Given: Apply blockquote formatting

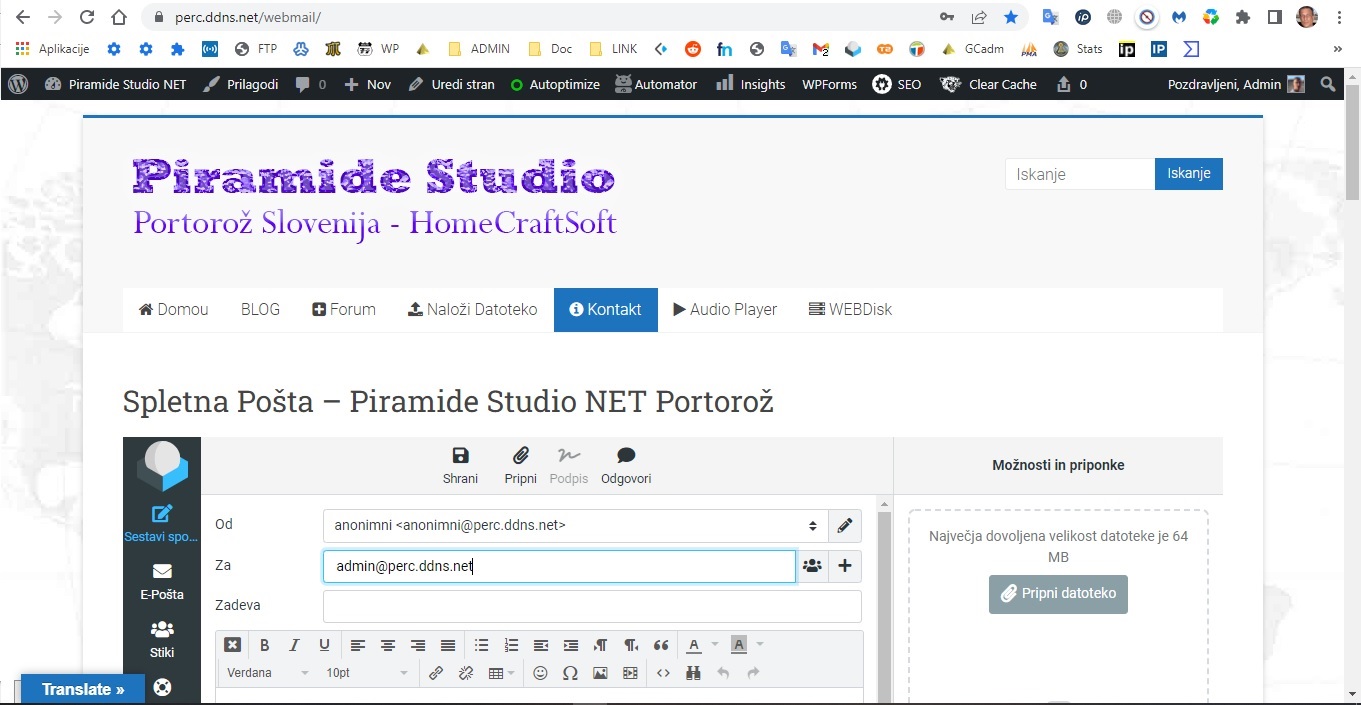Looking at the screenshot, I should (x=661, y=645).
